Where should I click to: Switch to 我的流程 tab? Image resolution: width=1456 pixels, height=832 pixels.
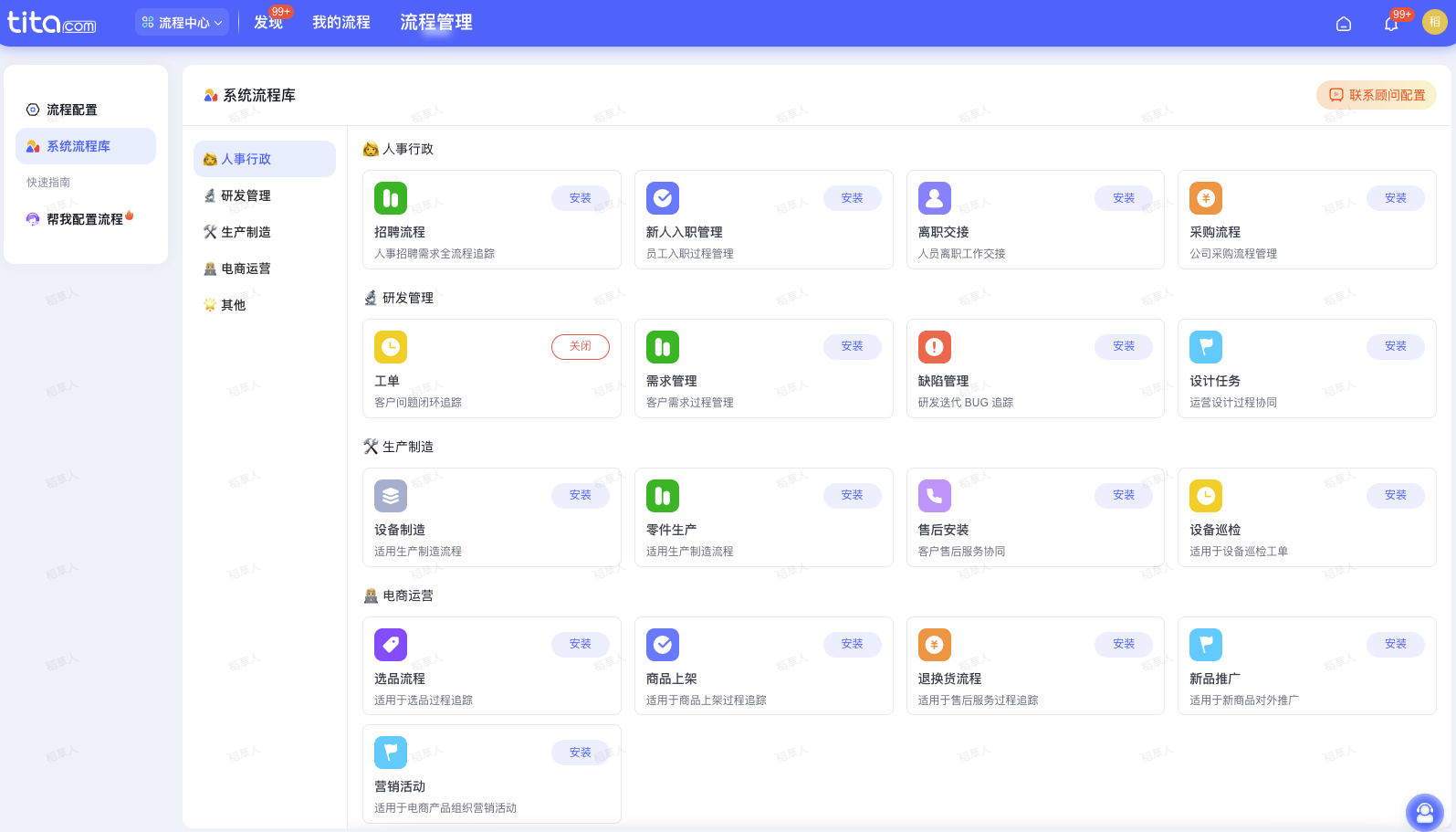coord(341,22)
